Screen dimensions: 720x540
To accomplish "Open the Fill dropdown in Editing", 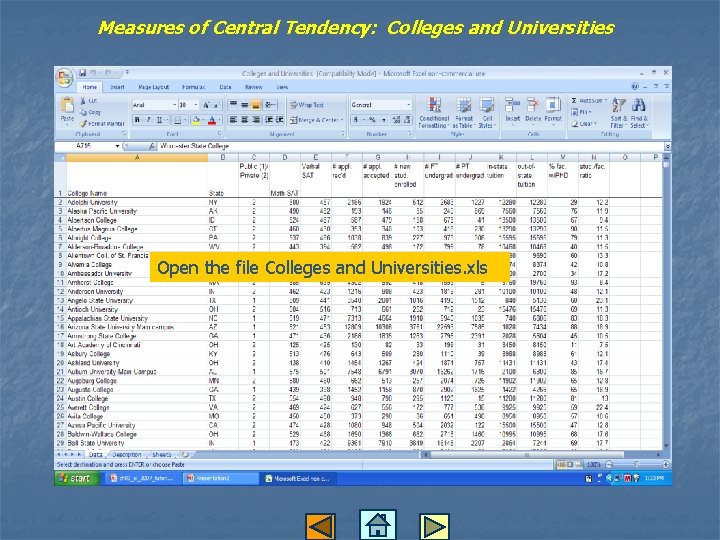I will point(581,112).
